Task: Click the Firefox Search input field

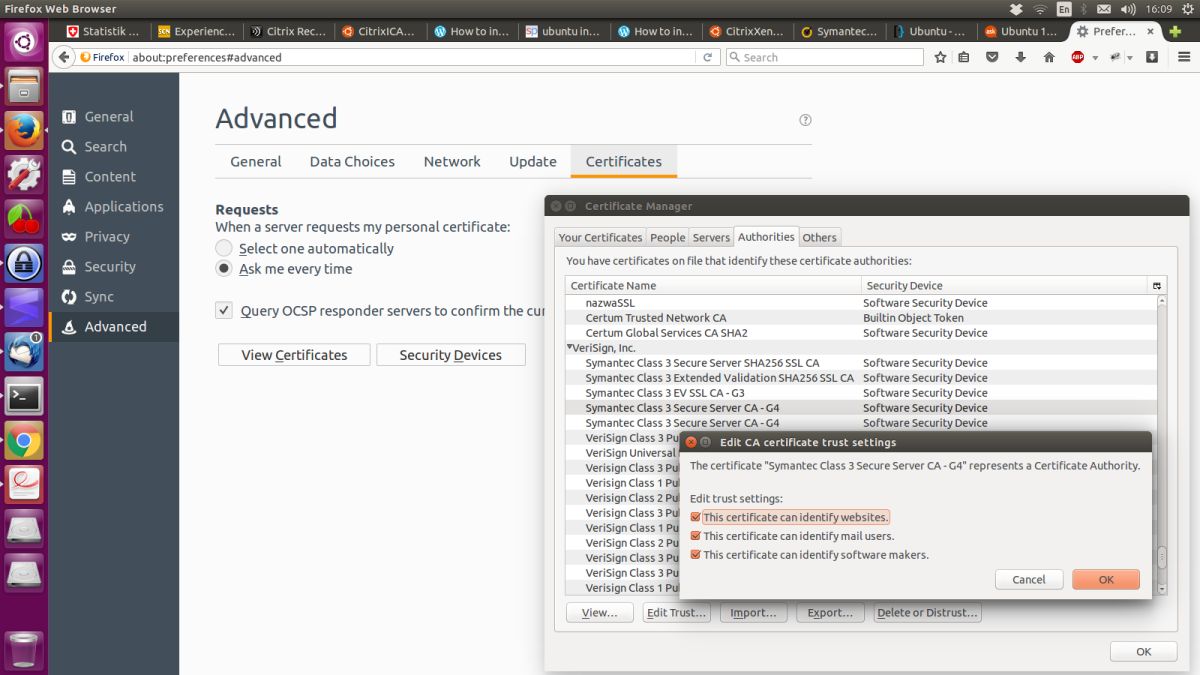Action: tap(824, 57)
